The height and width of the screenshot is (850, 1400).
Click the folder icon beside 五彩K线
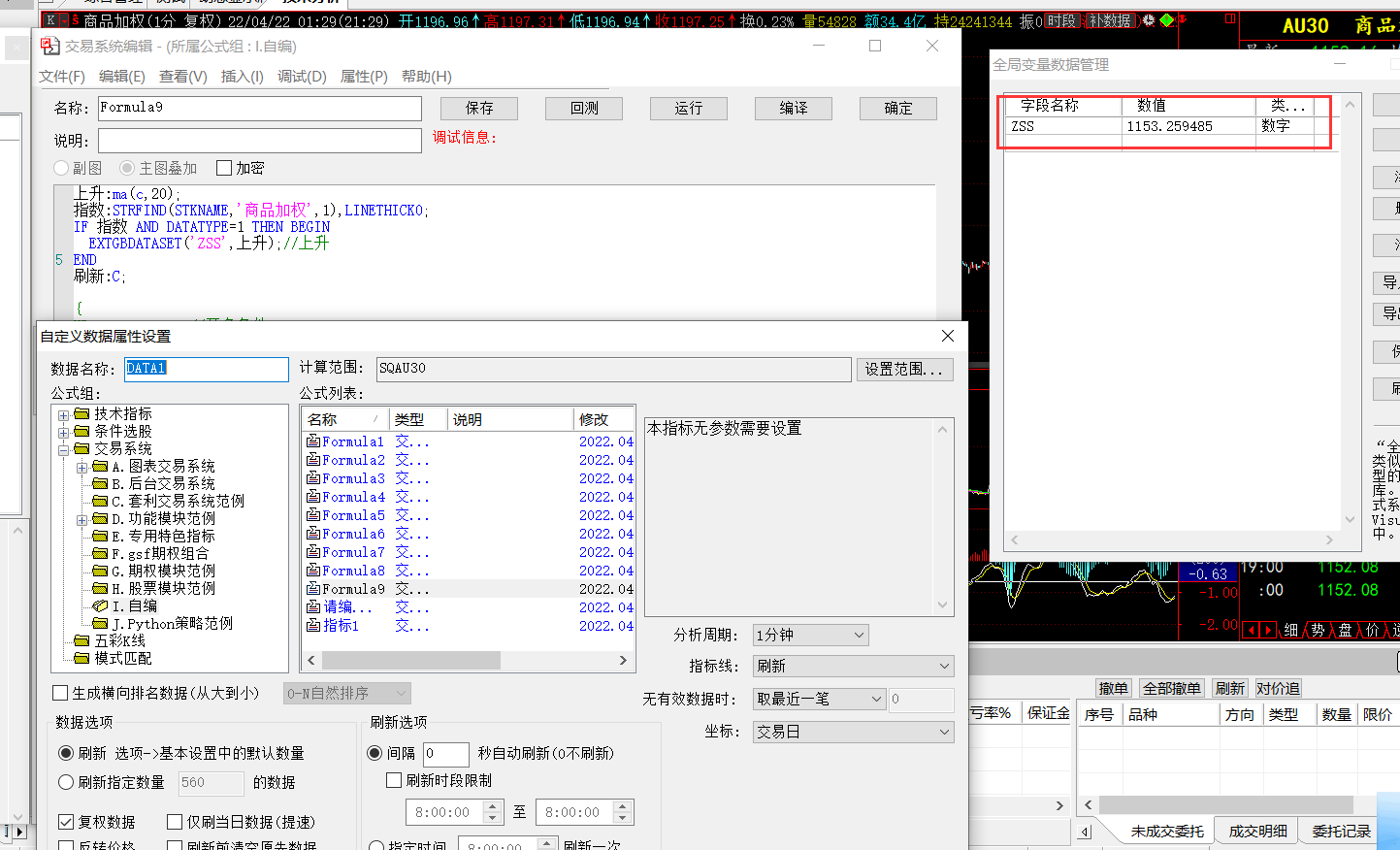[x=81, y=641]
